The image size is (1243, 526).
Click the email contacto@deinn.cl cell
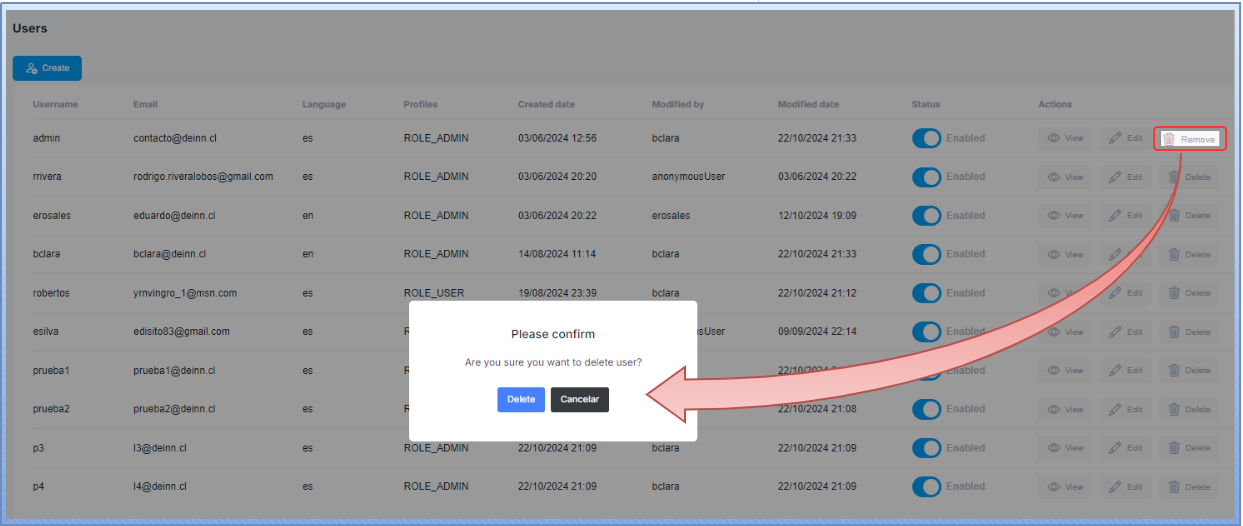(x=174, y=139)
